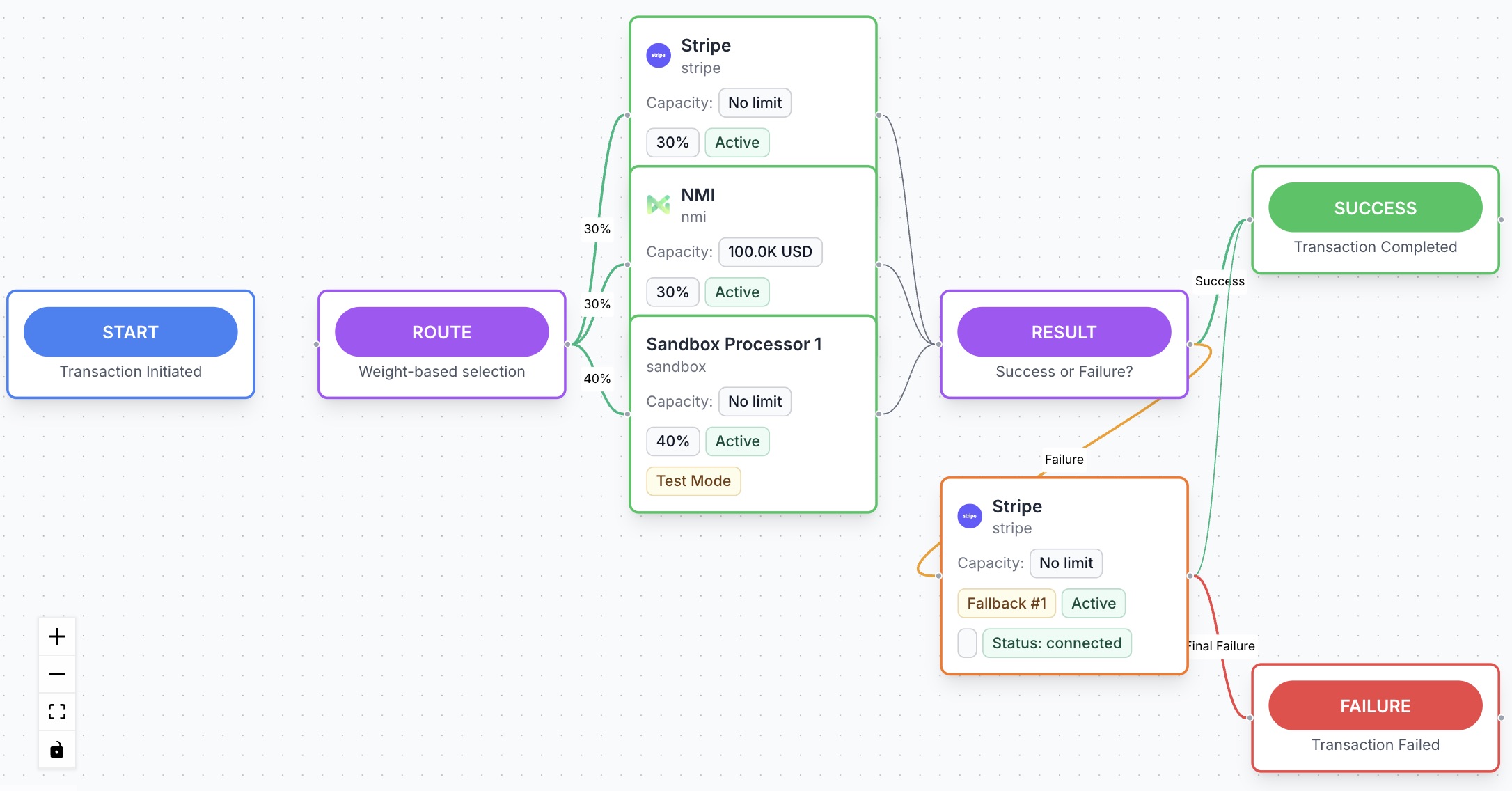
Task: Click the Transaction Completed text
Action: (x=1376, y=247)
